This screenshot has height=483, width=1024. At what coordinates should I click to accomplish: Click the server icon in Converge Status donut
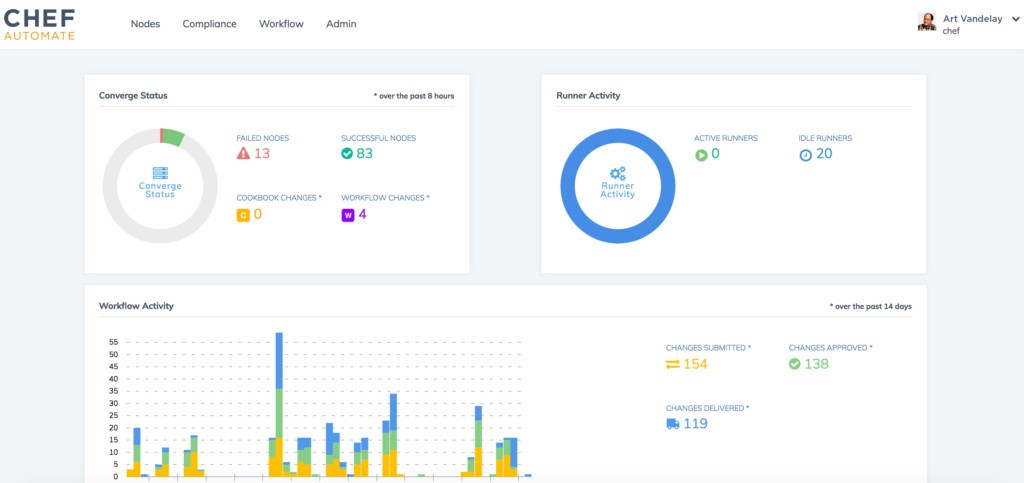point(160,173)
